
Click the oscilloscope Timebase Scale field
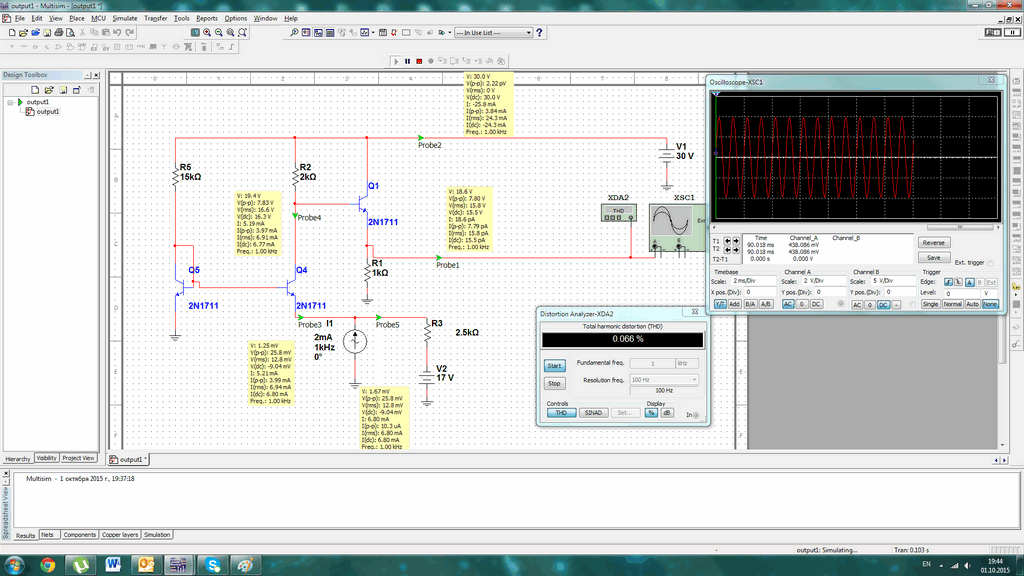click(752, 281)
